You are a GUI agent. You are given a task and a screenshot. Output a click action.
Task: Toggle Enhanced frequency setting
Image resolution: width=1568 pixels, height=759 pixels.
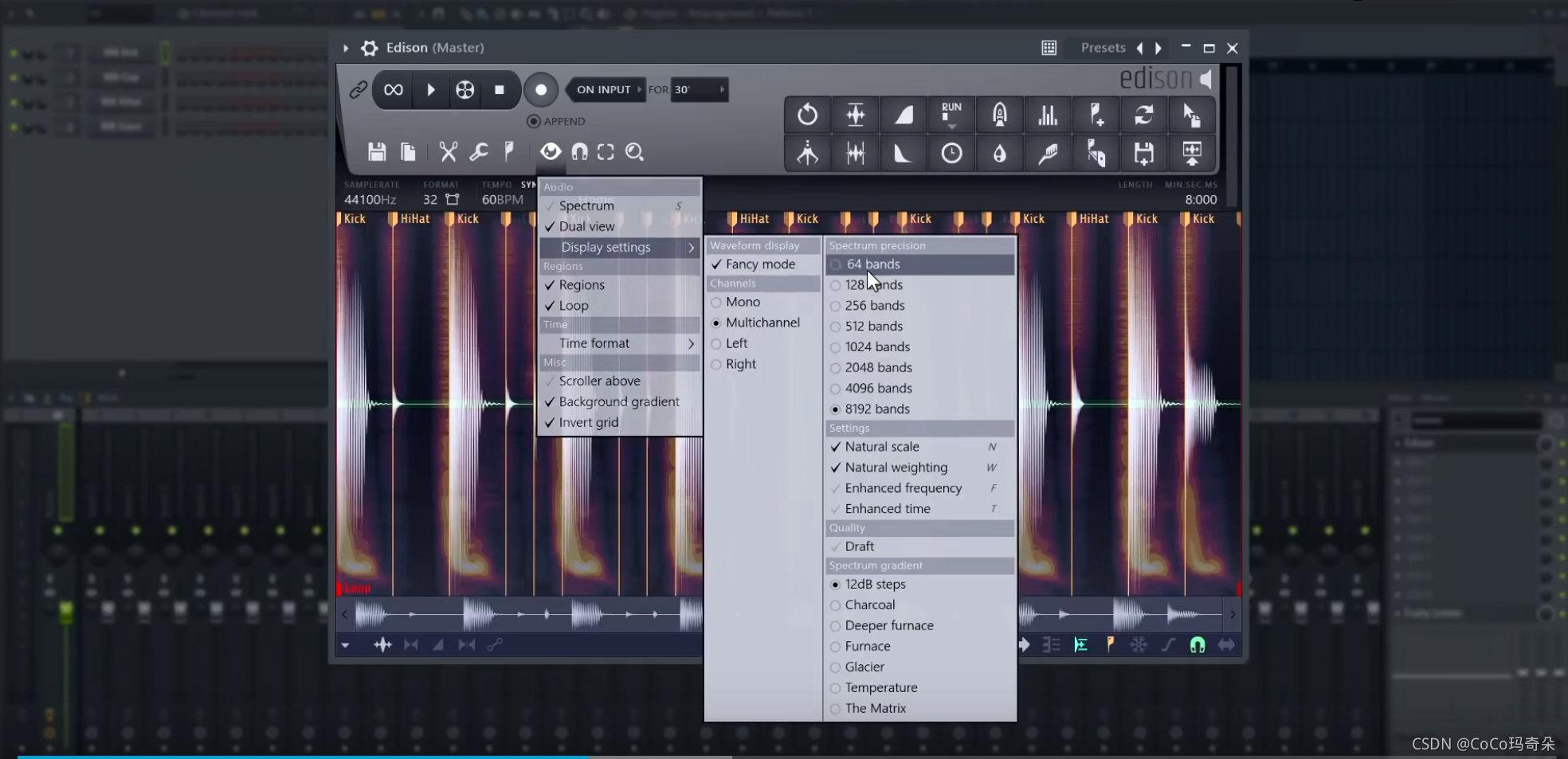920,488
